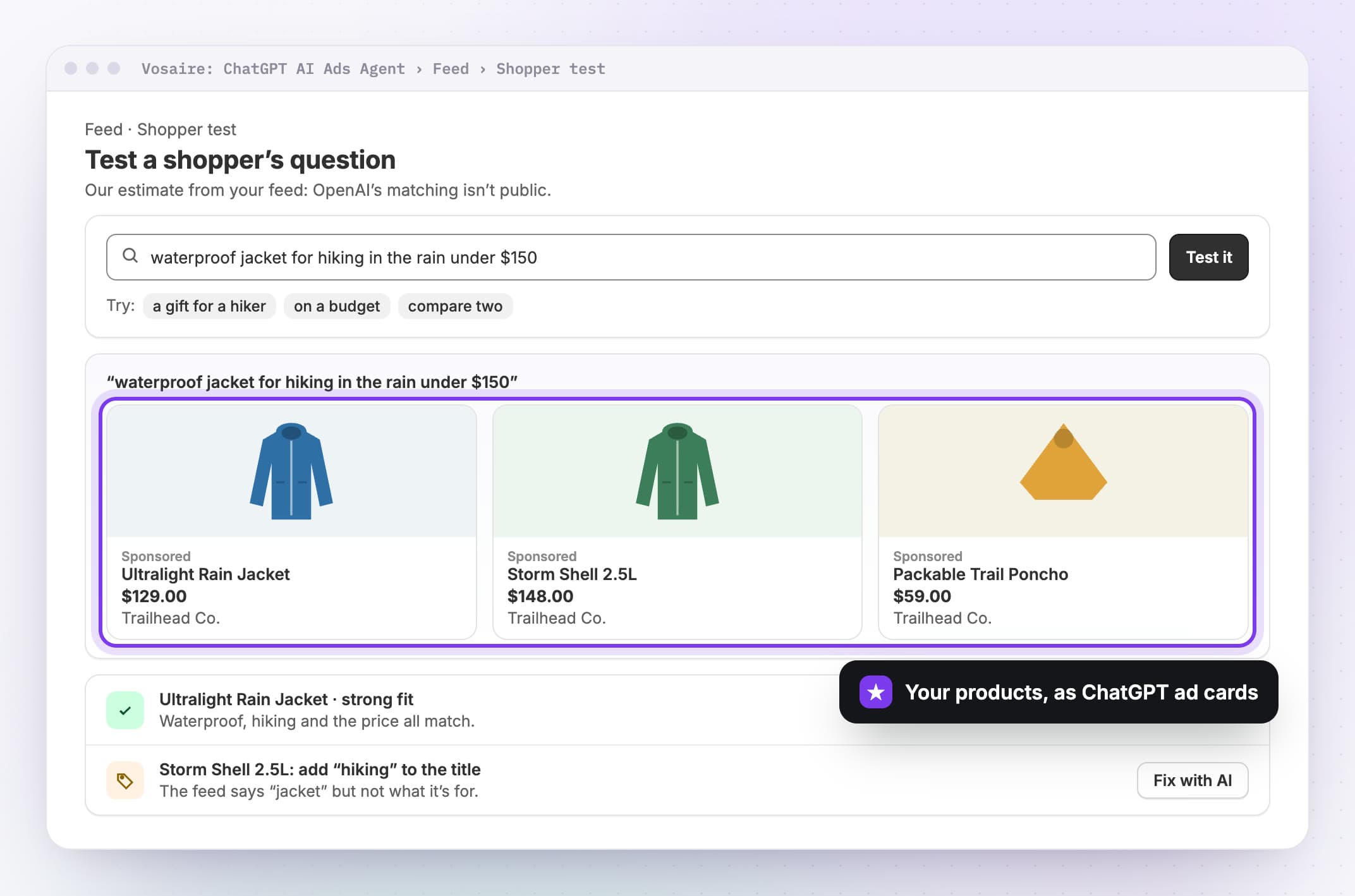Click the Fix with AI button
The height and width of the screenshot is (896, 1355).
(x=1193, y=780)
